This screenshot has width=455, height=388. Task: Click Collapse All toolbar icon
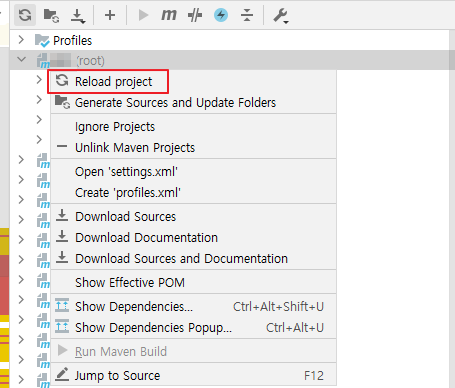[x=247, y=15]
